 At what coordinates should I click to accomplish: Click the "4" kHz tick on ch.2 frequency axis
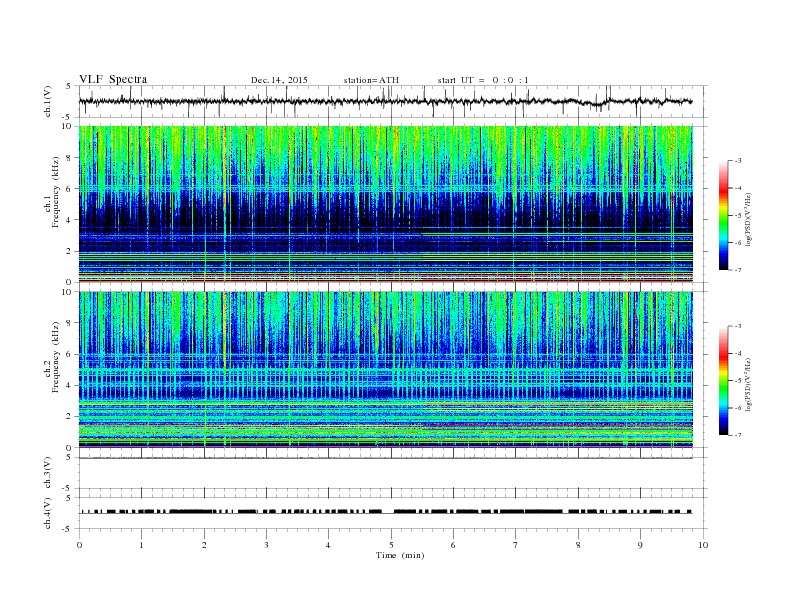pos(69,385)
